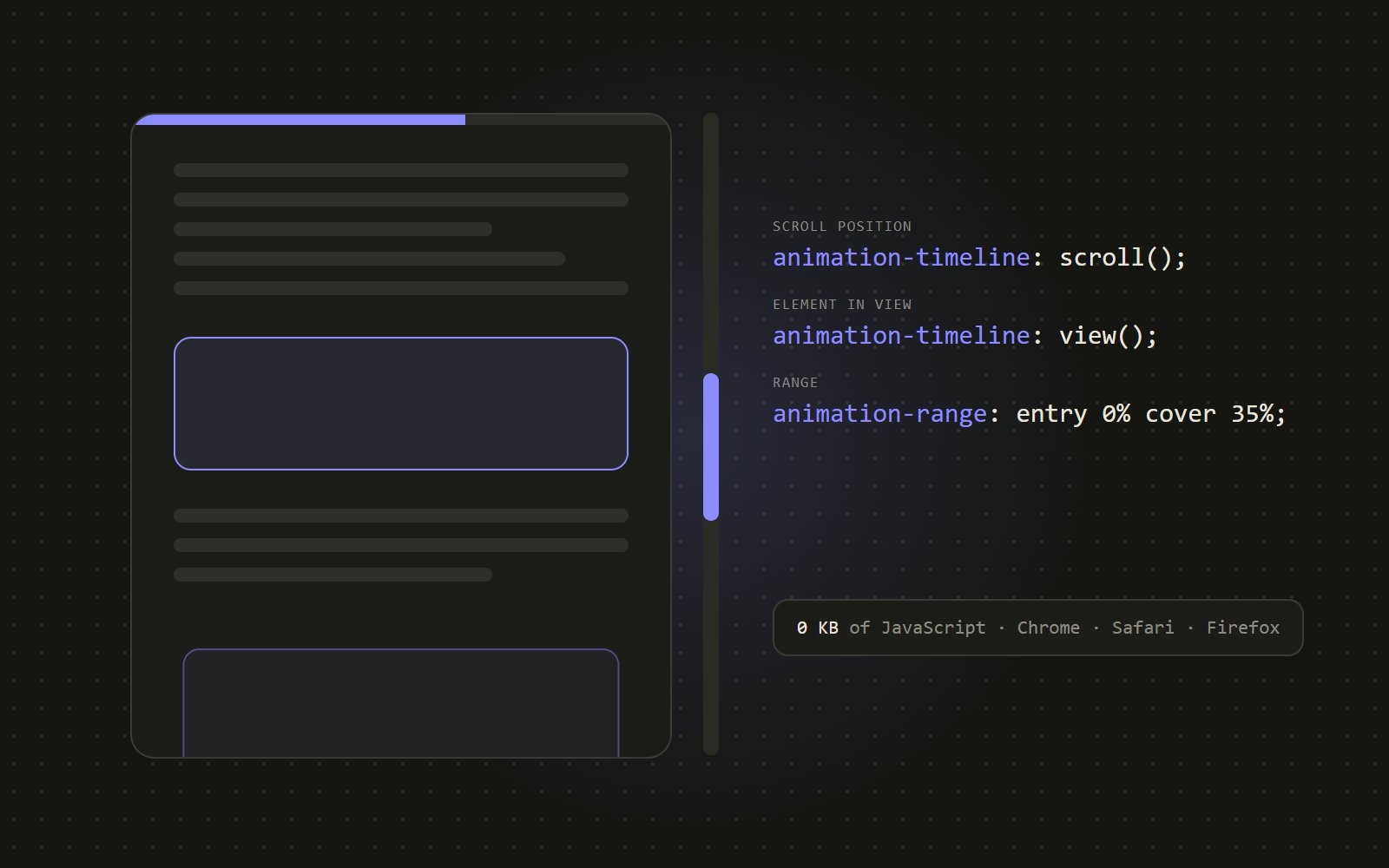Click the 'animation-range: entry 0% cover 35%;' line

click(1030, 414)
